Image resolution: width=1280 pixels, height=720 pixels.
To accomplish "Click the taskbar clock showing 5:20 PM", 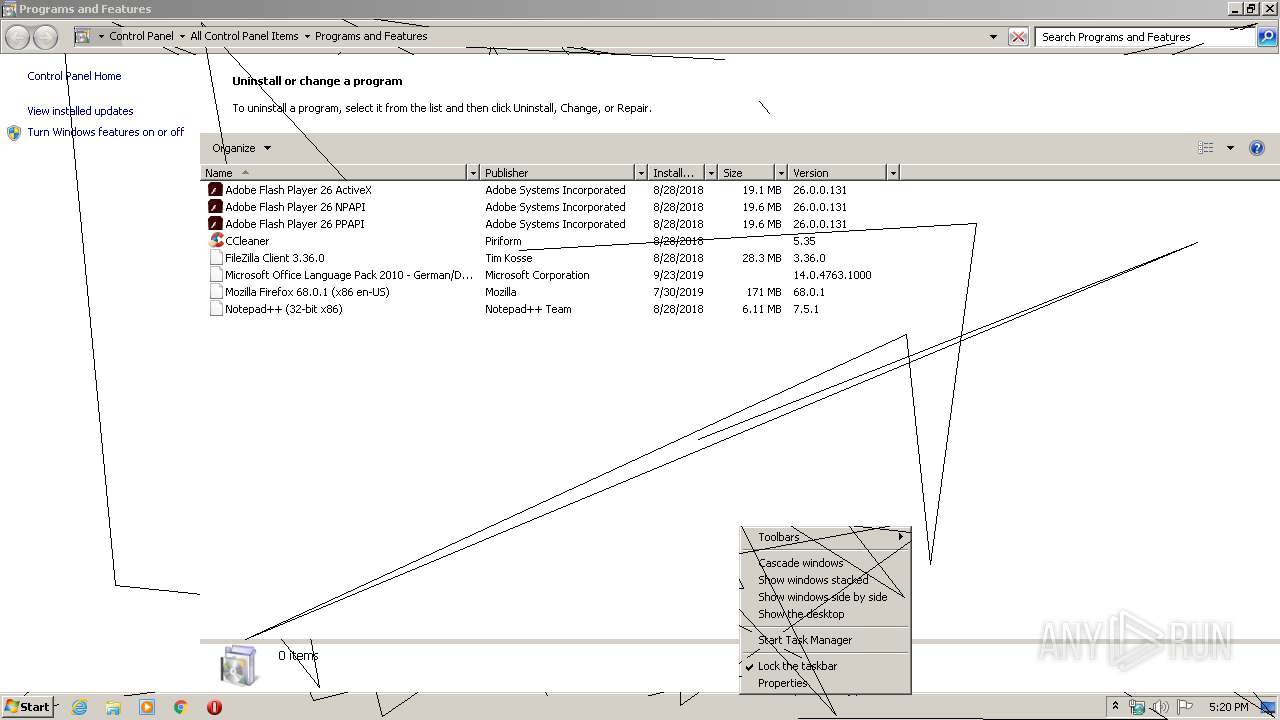I will click(x=1228, y=707).
